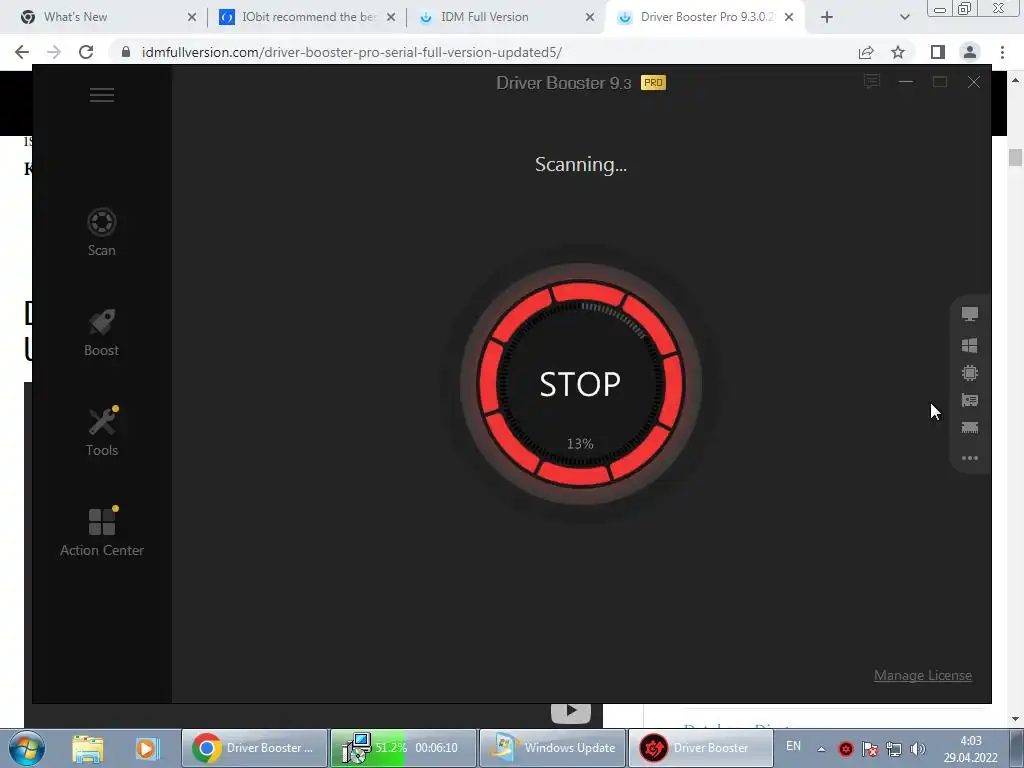Open the Action Center flag in tray
This screenshot has height=768, width=1024.
(x=870, y=749)
